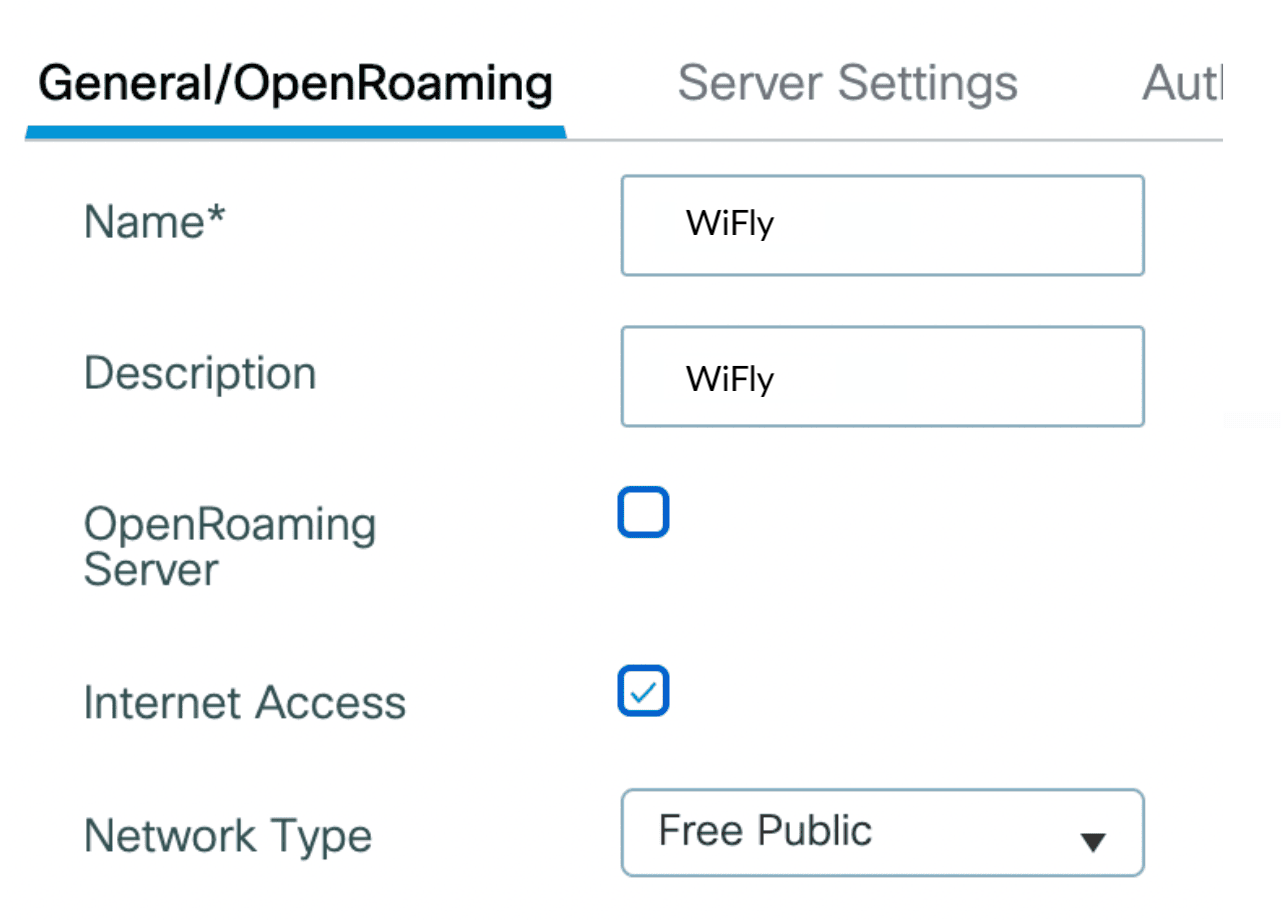Click into the Description input field
Screen dimensions: 1281x920
point(882,376)
